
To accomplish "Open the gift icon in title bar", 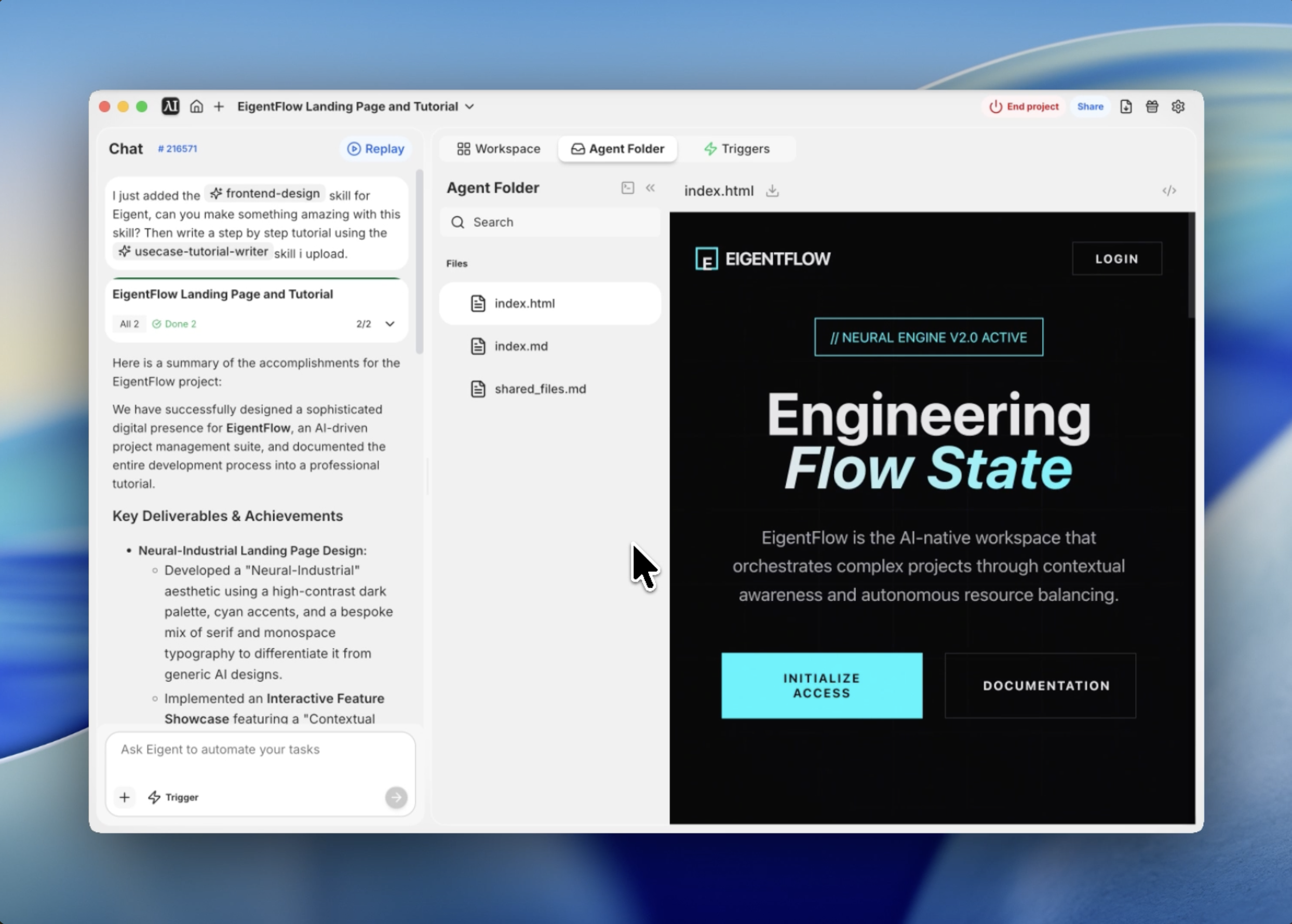I will tap(1152, 106).
